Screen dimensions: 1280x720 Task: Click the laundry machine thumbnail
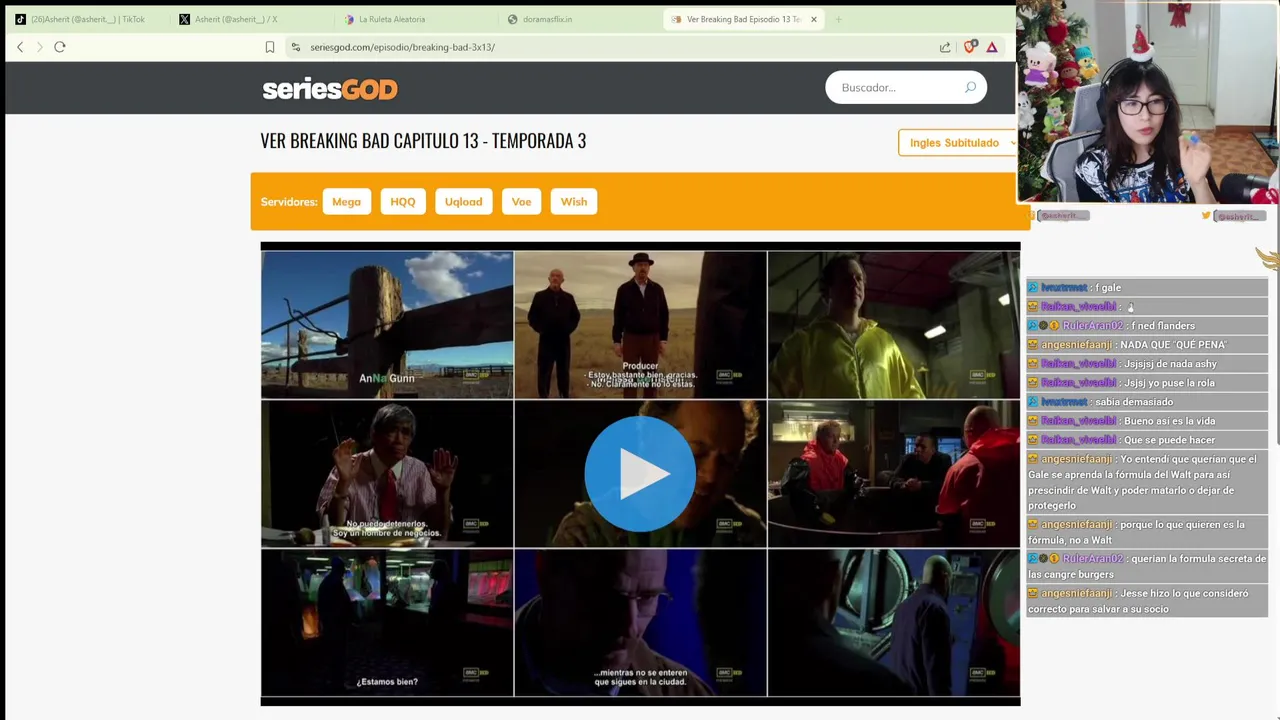[894, 622]
